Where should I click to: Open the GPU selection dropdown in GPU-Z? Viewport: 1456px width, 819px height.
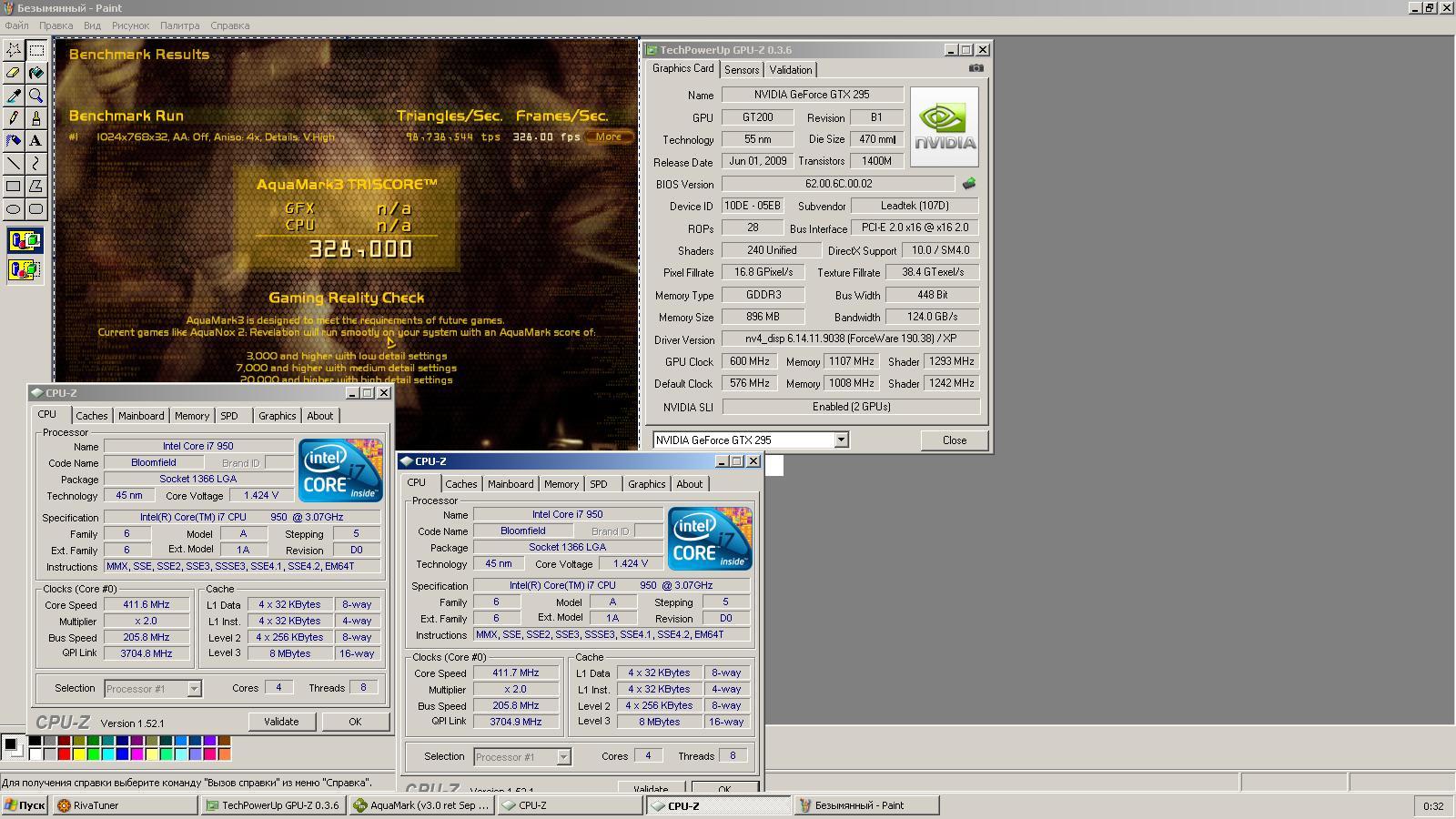[841, 440]
